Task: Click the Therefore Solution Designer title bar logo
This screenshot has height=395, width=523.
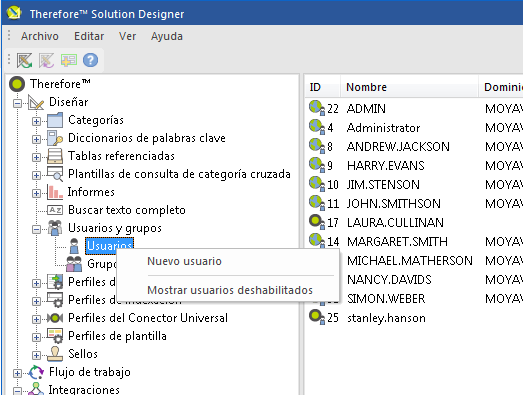Action: [14, 13]
